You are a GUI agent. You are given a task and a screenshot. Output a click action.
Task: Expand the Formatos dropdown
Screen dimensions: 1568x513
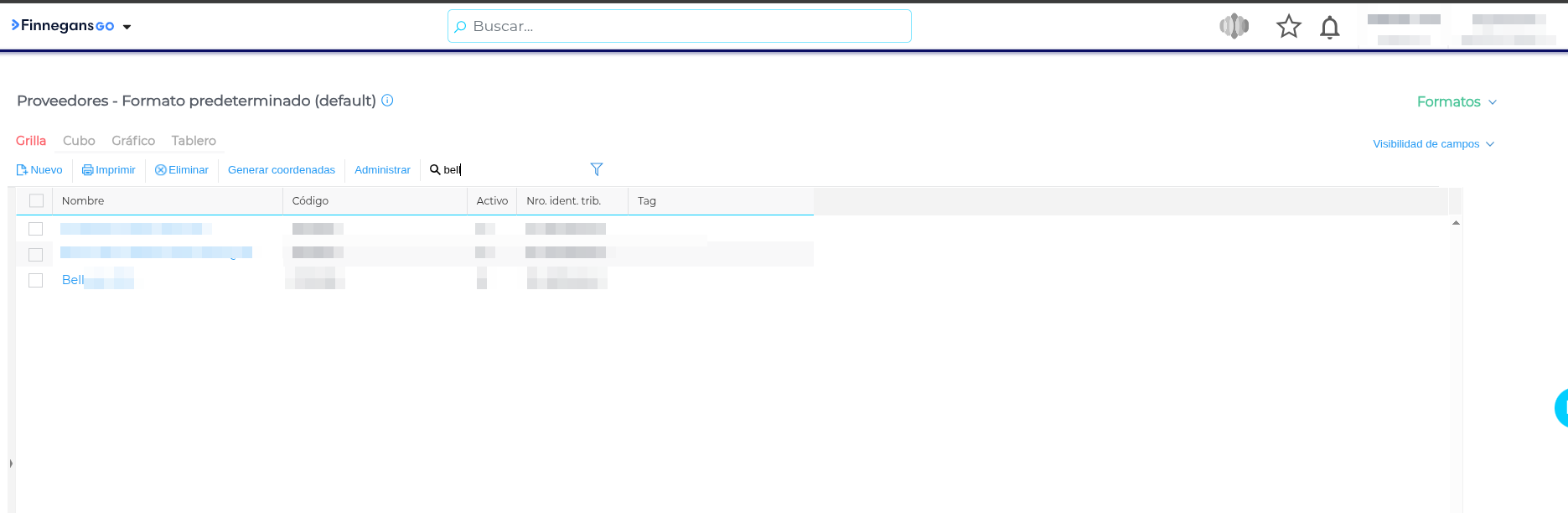(1456, 102)
